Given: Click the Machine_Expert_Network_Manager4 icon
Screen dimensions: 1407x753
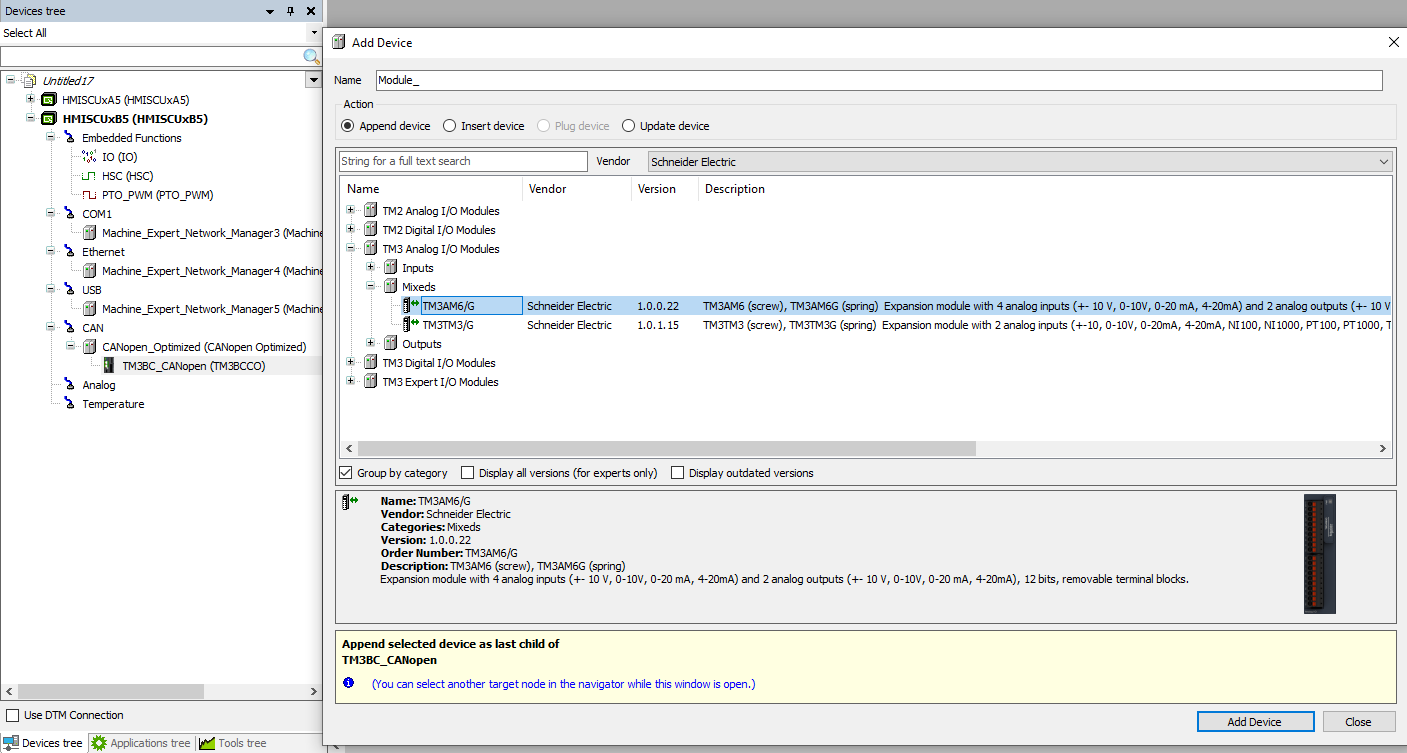Looking at the screenshot, I should (x=90, y=271).
